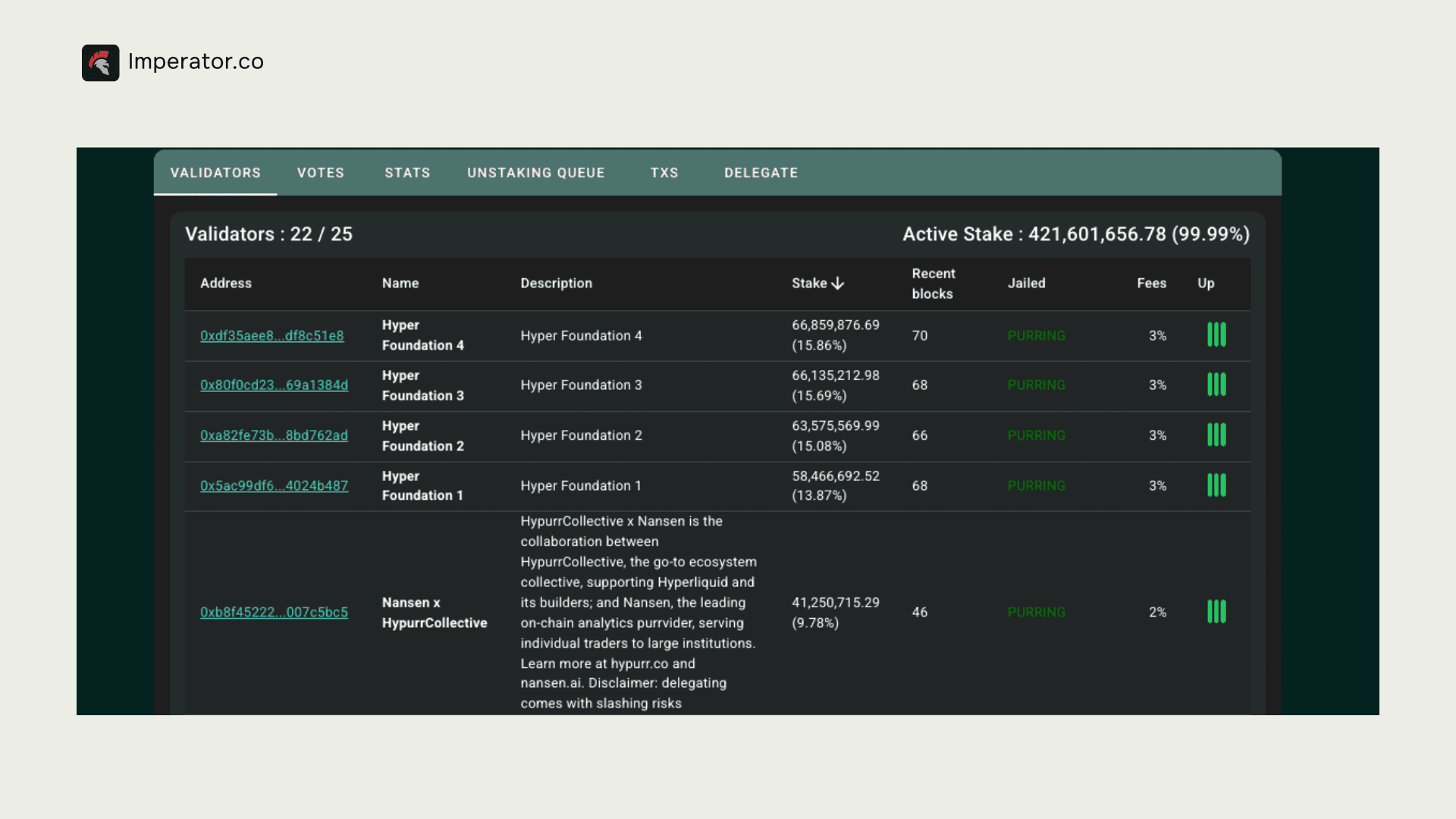Click the Hyper Foundation 3 description cell
1456x819 pixels.
[581, 385]
